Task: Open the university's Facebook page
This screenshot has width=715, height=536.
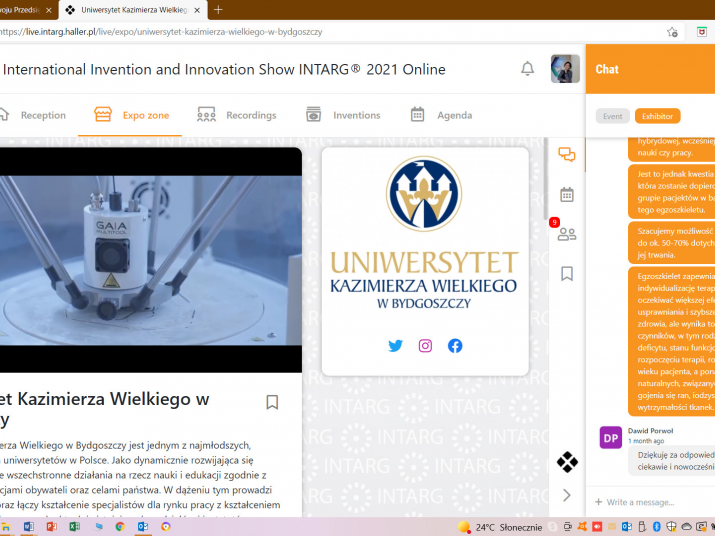Action: pyautogui.click(x=455, y=346)
